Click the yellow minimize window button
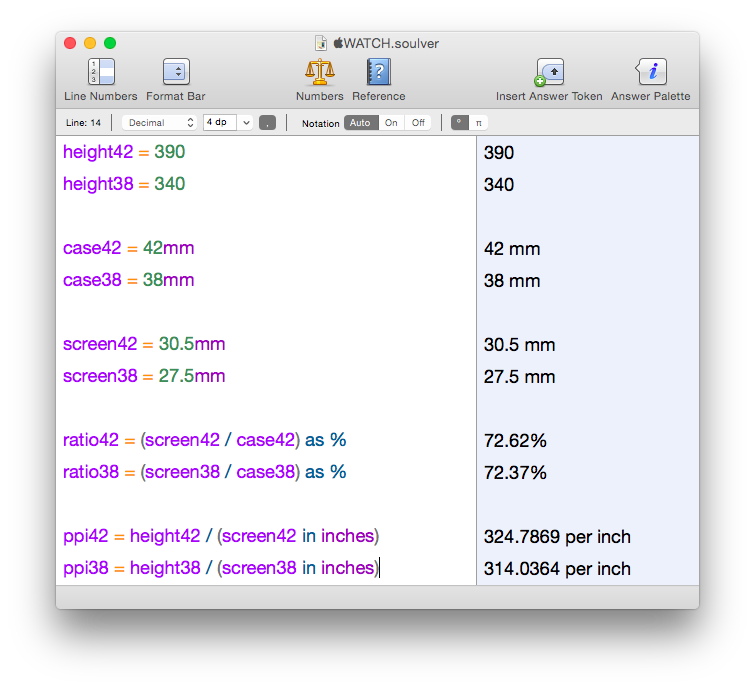Screen dimensions: 755x689 (90, 43)
